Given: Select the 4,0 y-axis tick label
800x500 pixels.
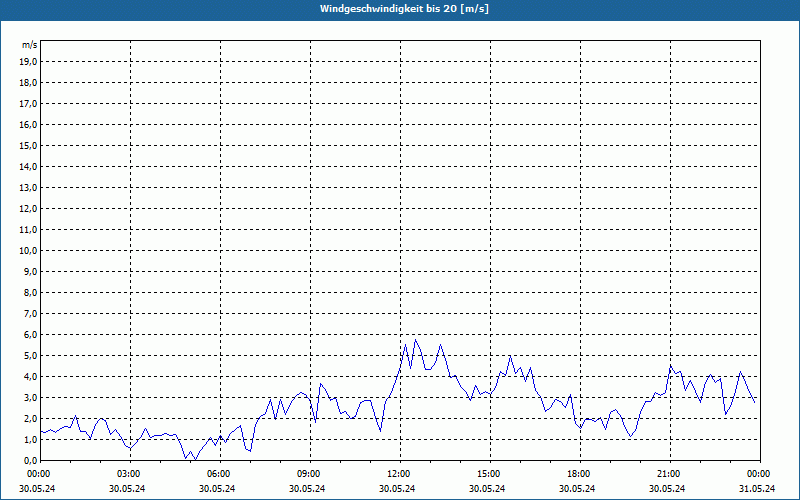Looking at the screenshot, I should tap(31, 377).
